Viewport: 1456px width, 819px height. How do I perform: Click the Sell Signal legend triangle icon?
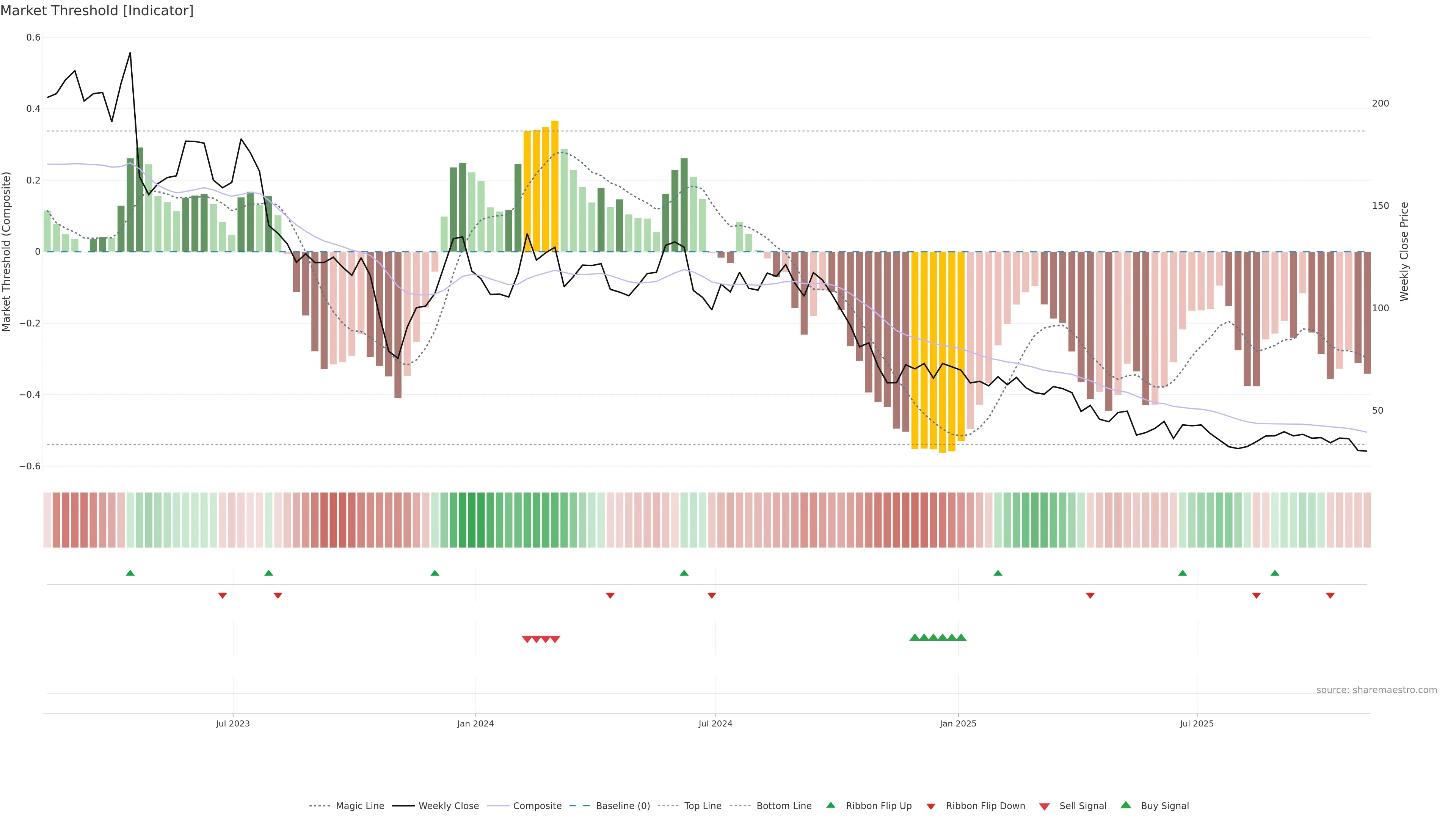coord(1045,806)
